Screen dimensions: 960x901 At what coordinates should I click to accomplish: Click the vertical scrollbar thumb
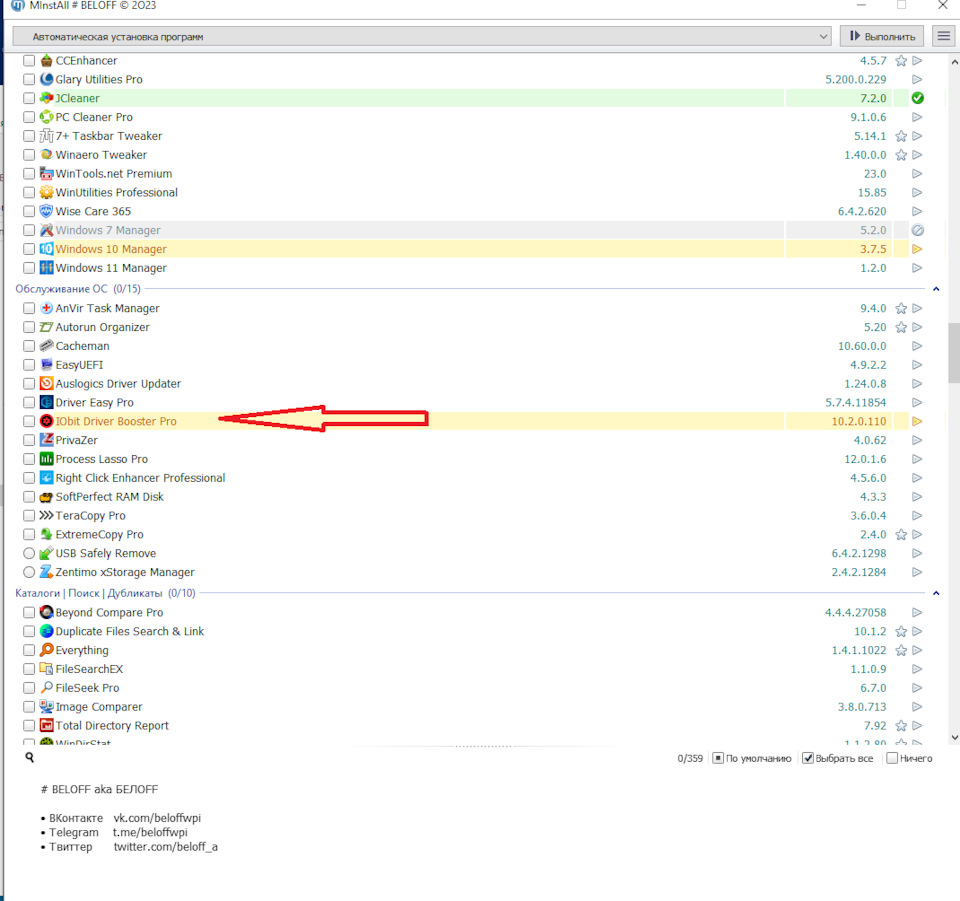point(954,353)
